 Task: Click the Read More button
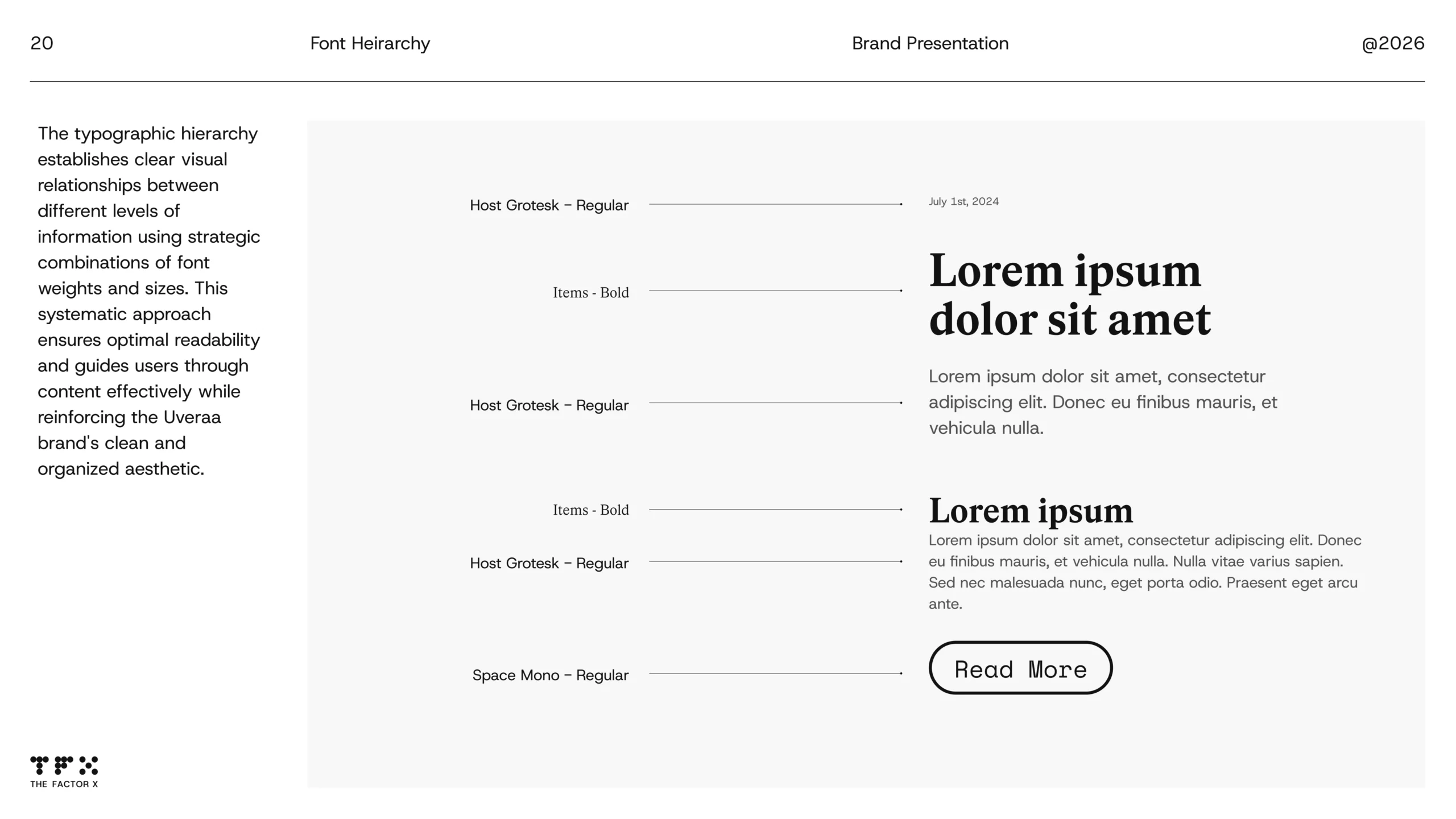[1020, 668]
